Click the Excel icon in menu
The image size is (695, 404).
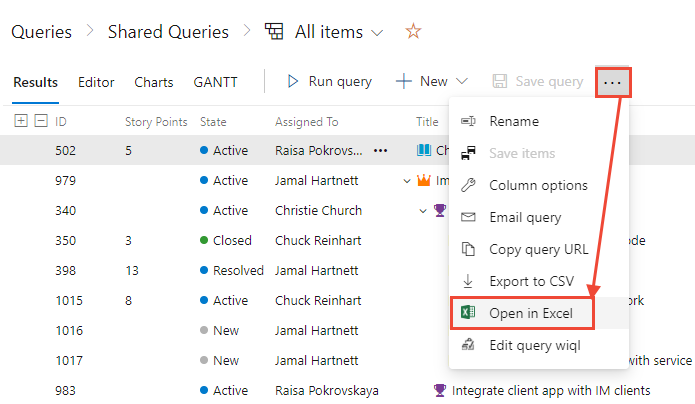pos(467,313)
